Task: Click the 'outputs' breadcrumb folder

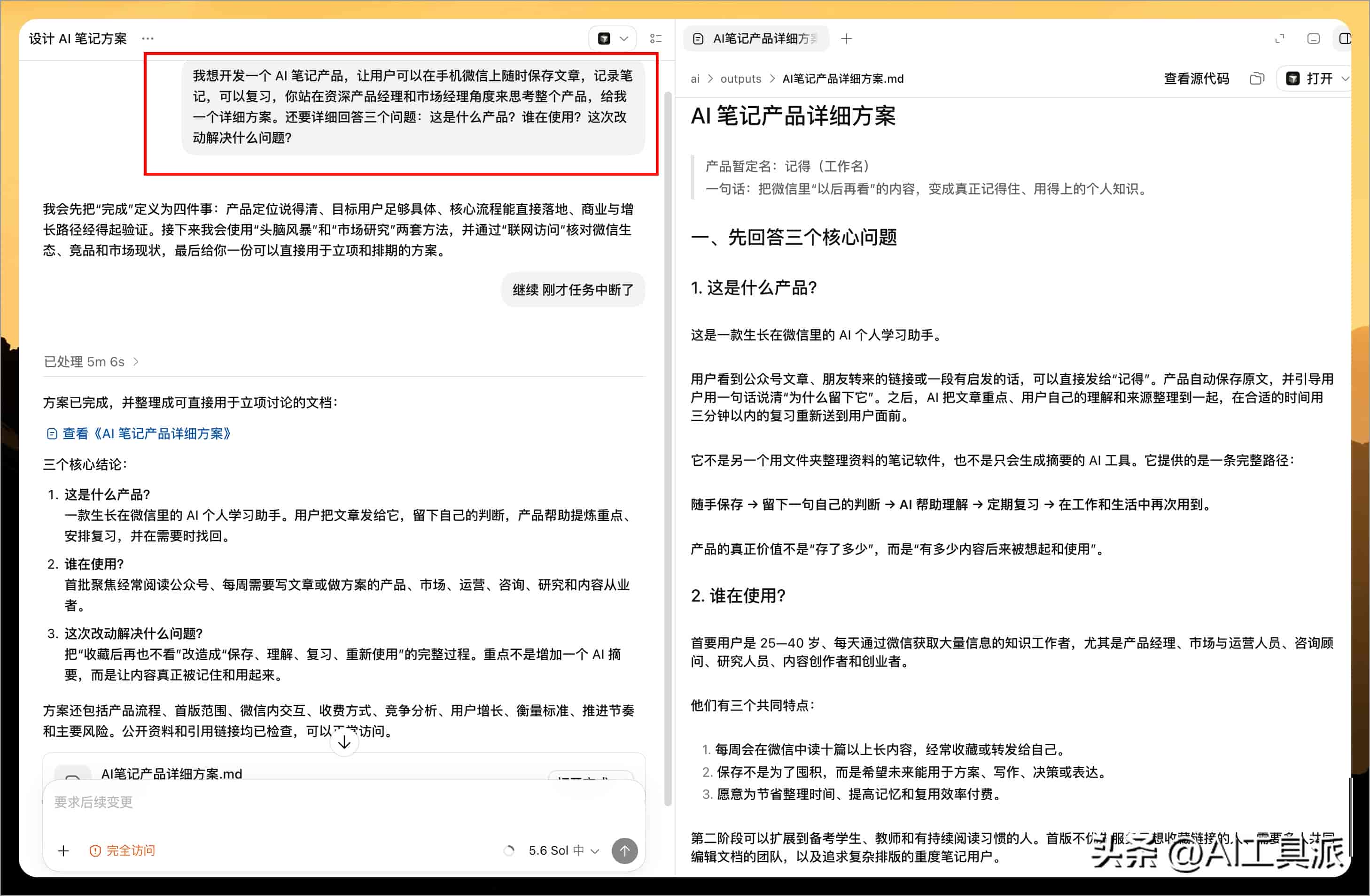Action: coord(740,79)
